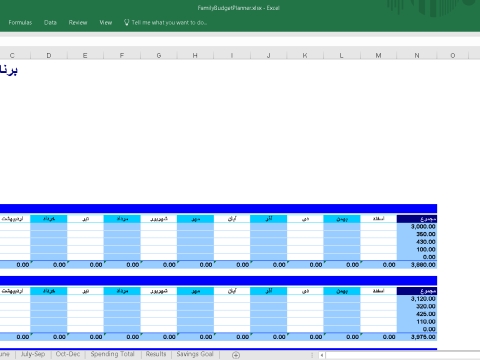This screenshot has width=480, height=360.
Task: Select column O header
Action: (x=453, y=55)
